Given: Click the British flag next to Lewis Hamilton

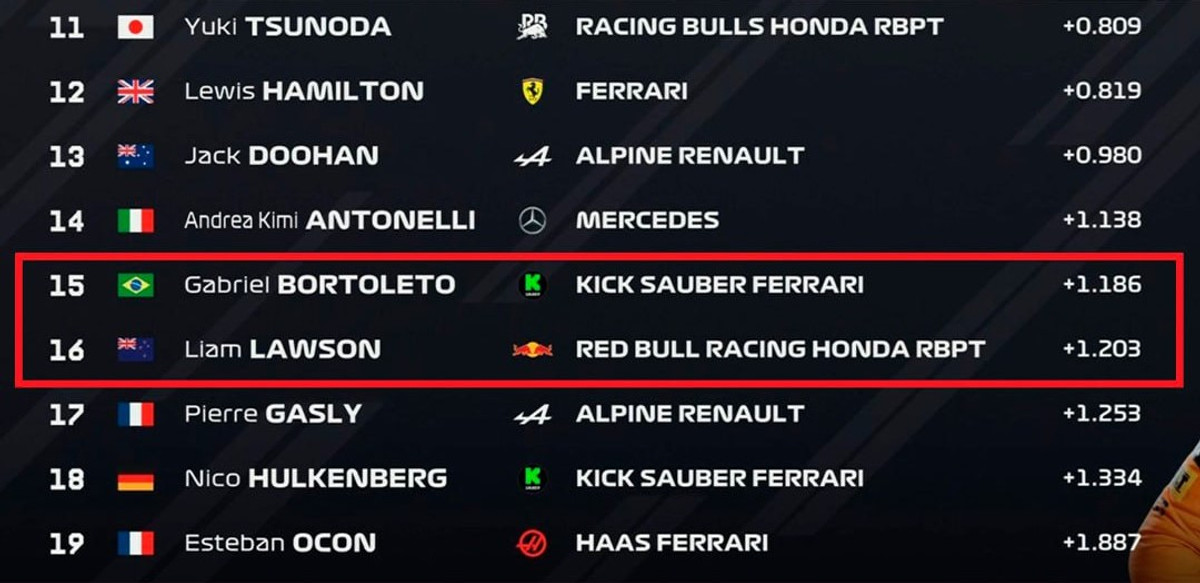Looking at the screenshot, I should (136, 92).
